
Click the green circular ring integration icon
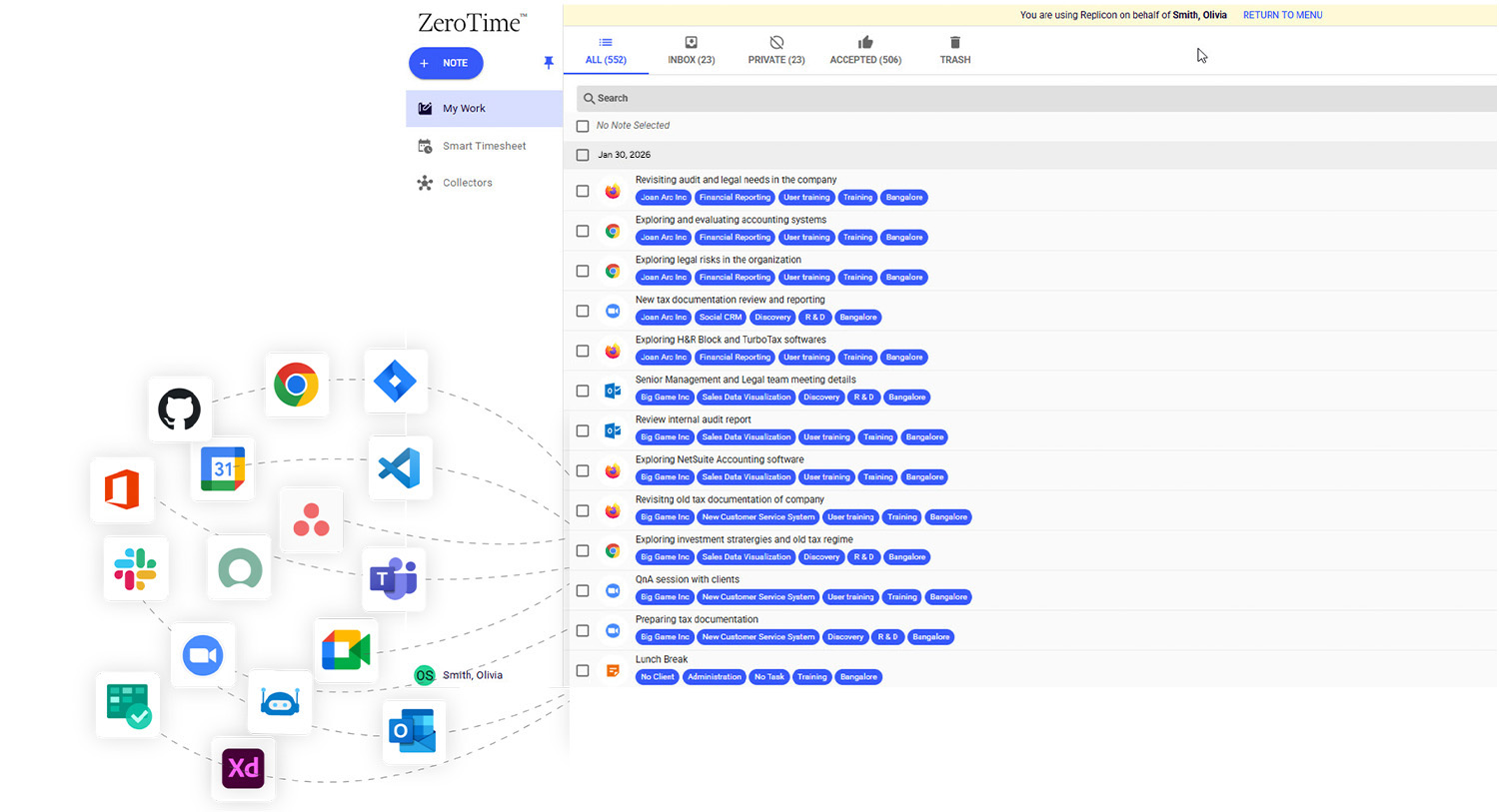click(240, 568)
